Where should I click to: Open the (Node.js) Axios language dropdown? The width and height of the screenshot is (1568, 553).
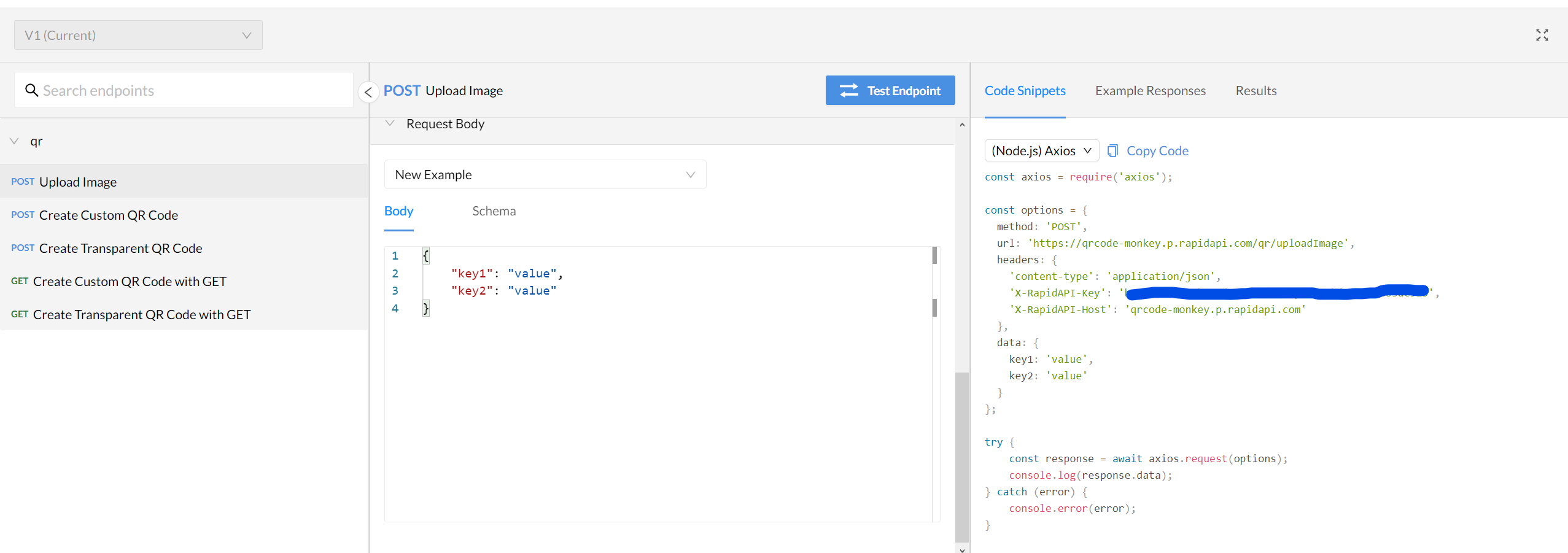[1041, 150]
